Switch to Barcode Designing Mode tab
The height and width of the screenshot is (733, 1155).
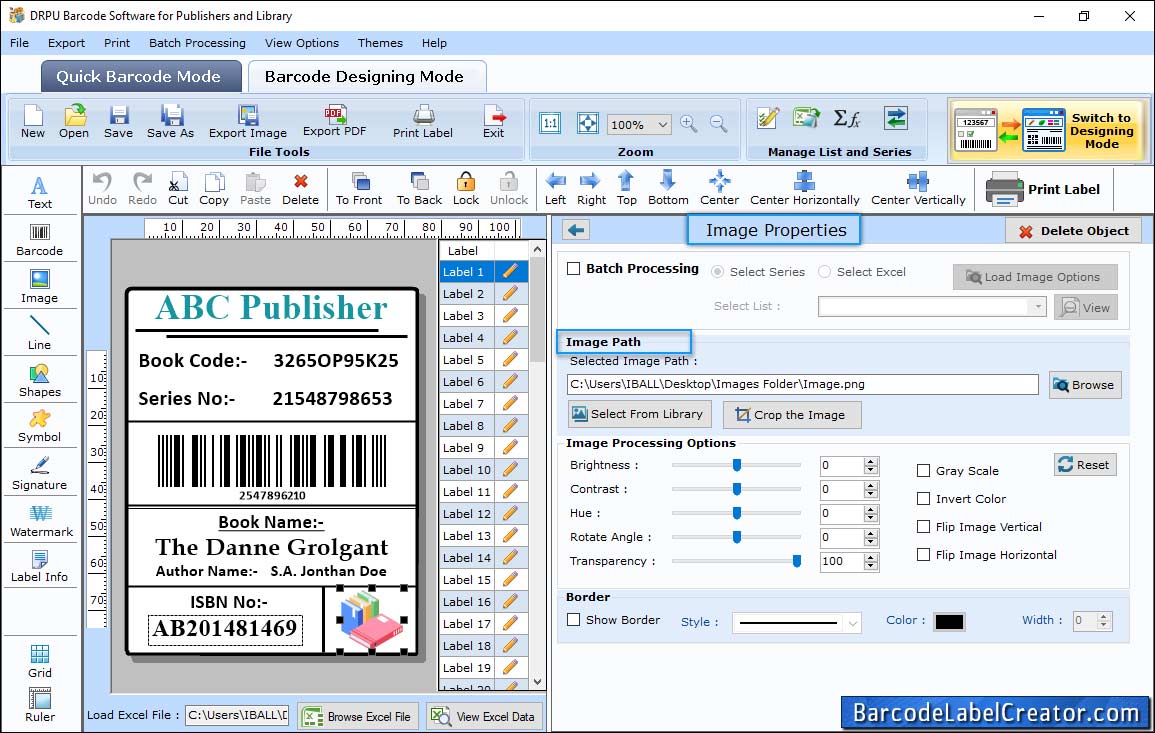pos(366,77)
